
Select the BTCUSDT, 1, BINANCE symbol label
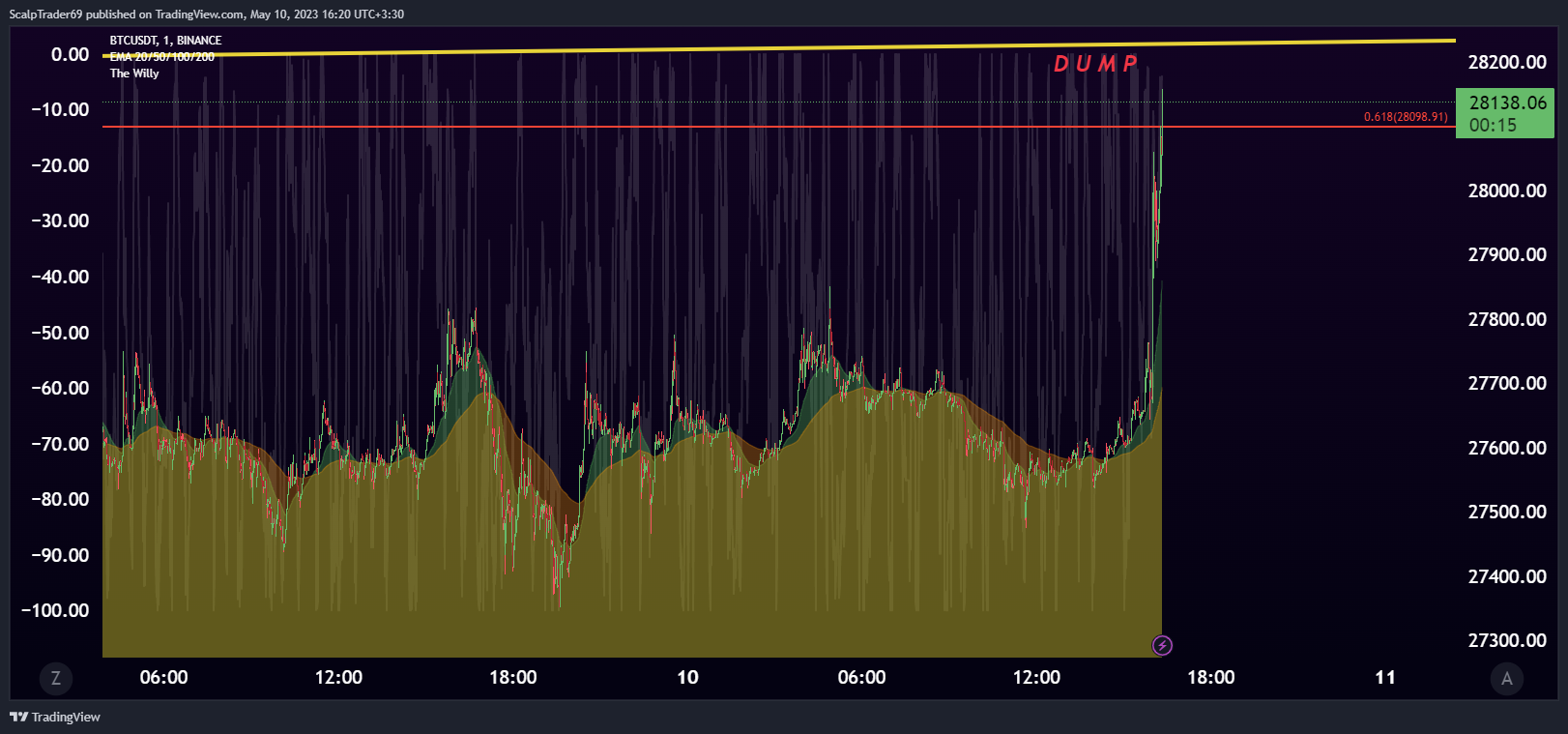coord(165,40)
